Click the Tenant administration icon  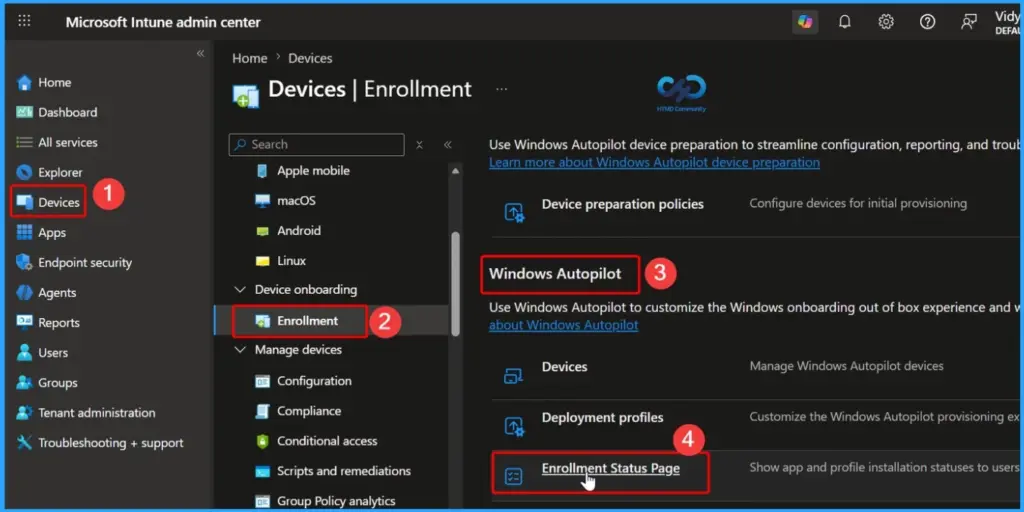[24, 413]
